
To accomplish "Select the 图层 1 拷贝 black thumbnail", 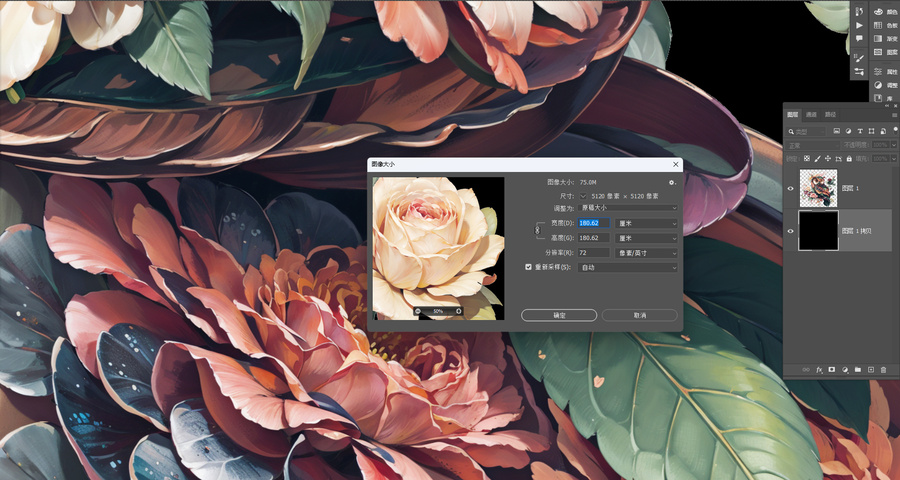I will click(818, 231).
